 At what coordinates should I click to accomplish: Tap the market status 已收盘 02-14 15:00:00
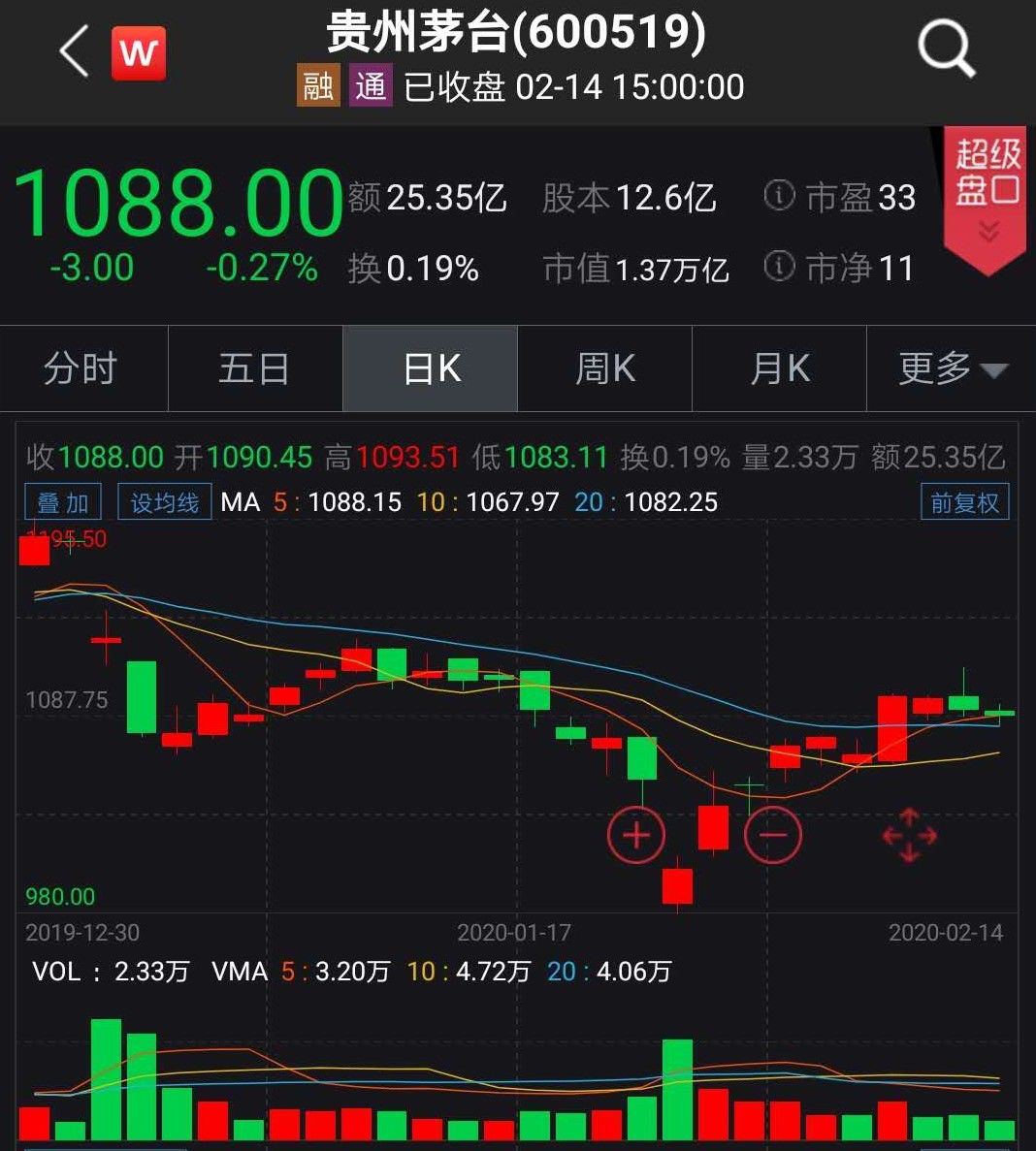pos(573,87)
